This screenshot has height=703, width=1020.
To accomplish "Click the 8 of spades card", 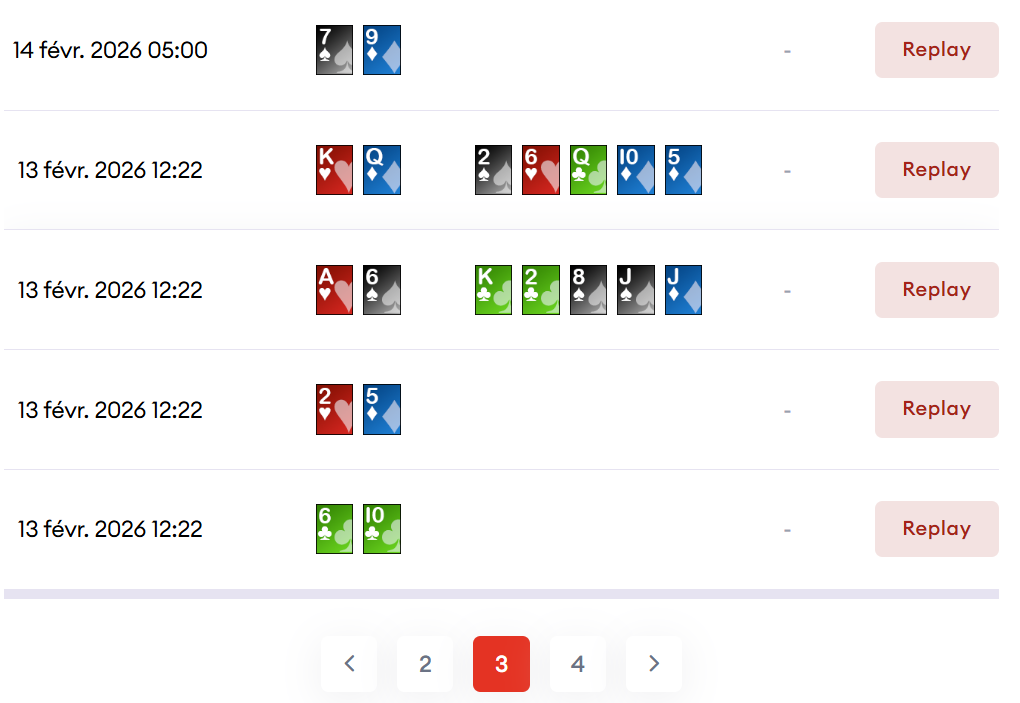I will click(x=588, y=290).
